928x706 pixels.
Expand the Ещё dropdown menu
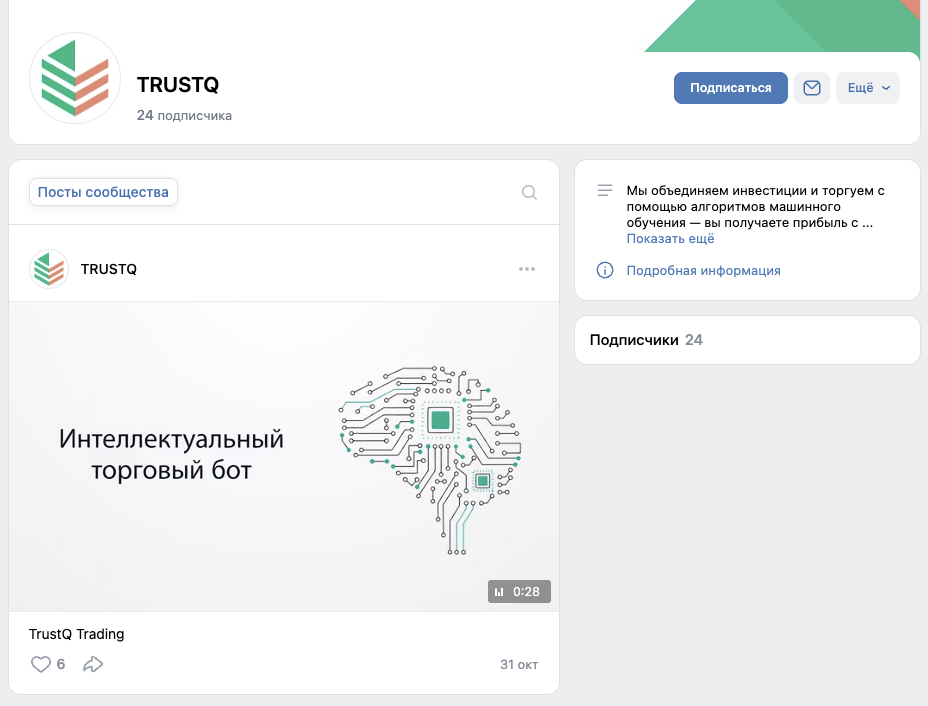pyautogui.click(x=866, y=88)
